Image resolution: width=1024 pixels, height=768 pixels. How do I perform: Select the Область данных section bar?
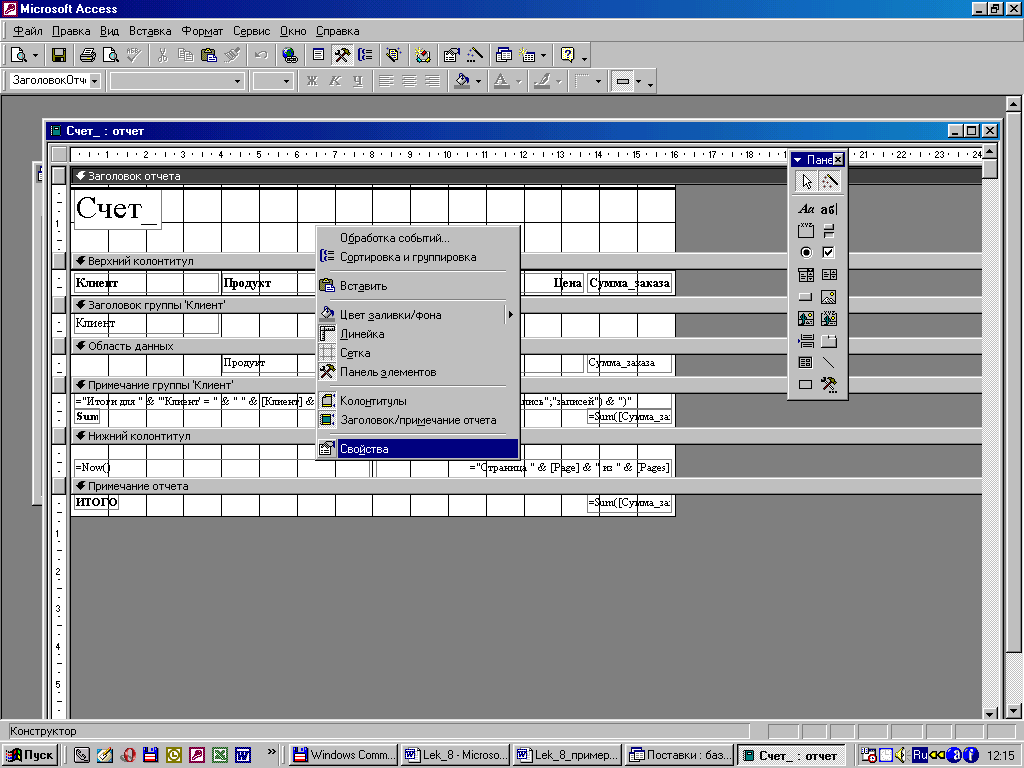(x=526, y=346)
